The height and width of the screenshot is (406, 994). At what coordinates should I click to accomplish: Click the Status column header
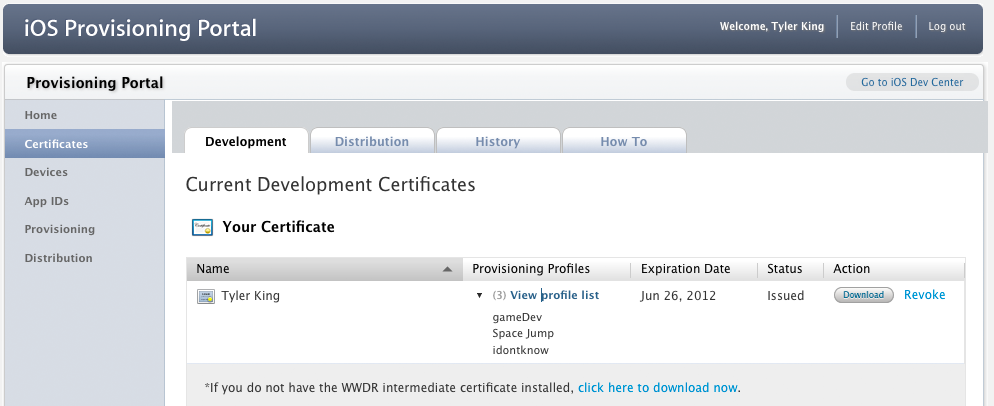tap(790, 269)
